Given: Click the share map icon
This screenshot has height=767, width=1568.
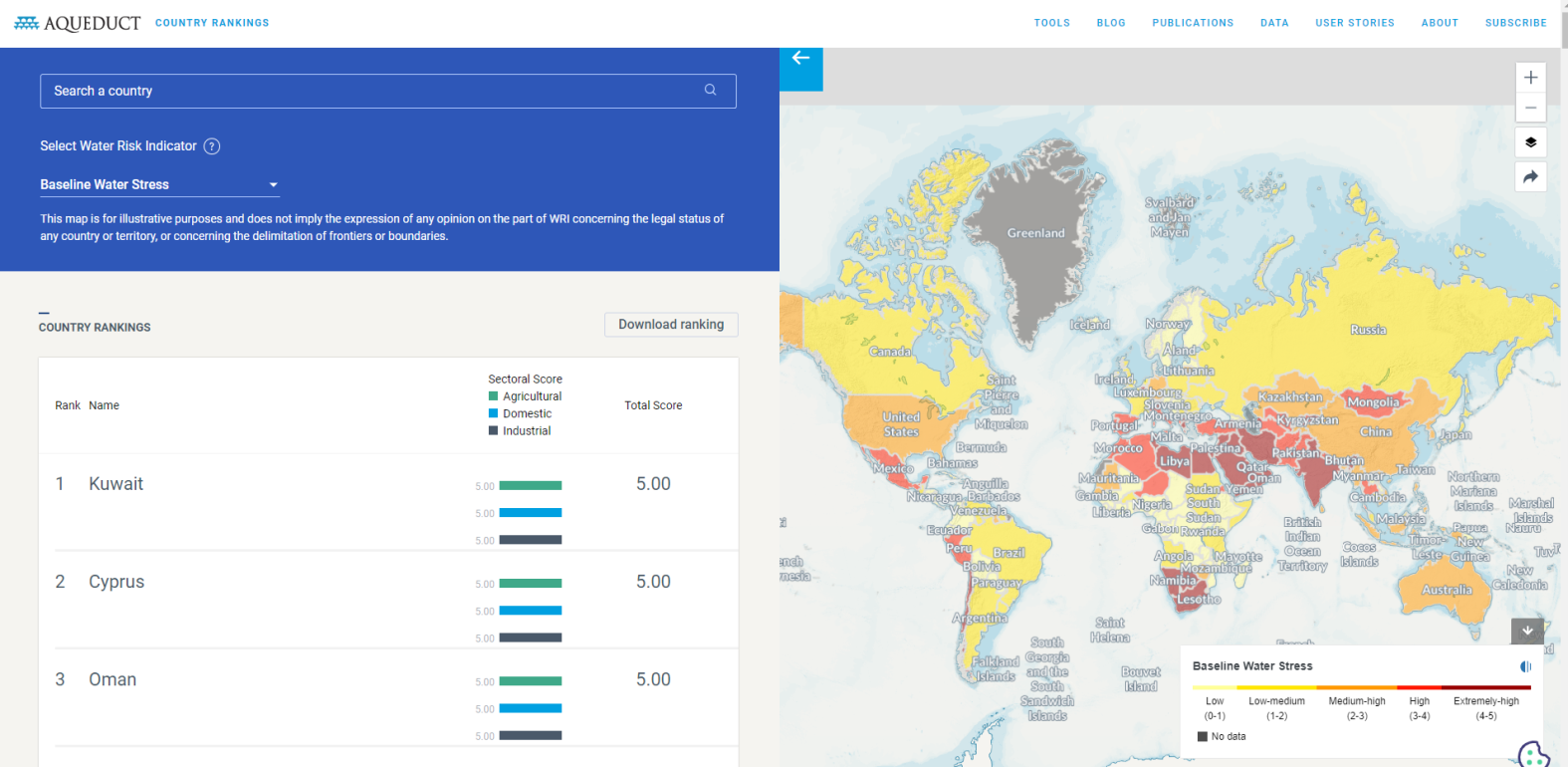Looking at the screenshot, I should (1530, 177).
